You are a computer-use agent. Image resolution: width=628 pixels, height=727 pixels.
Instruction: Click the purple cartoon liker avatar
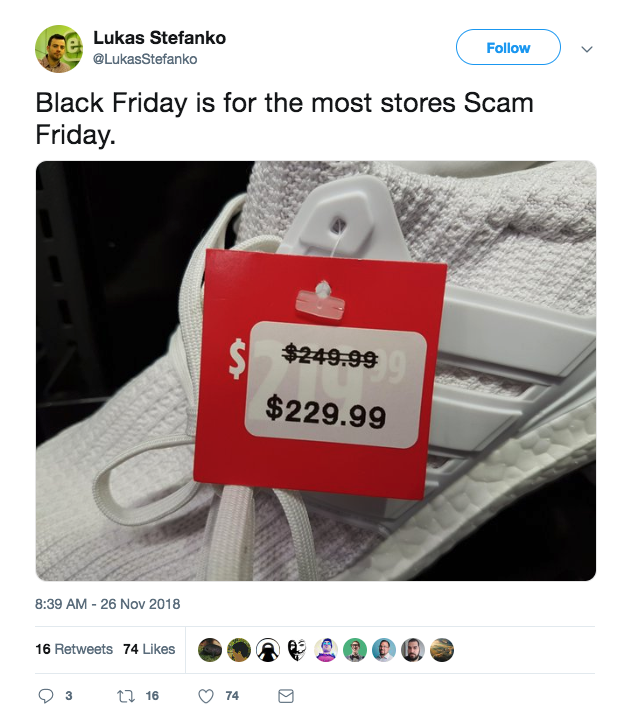pyautogui.click(x=326, y=650)
